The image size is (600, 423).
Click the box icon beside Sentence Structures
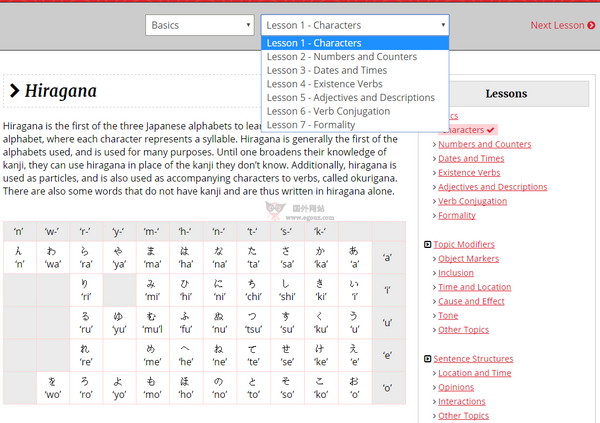pos(428,359)
